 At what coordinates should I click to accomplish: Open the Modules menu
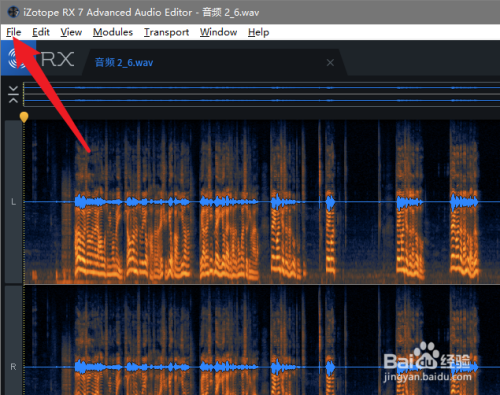(x=113, y=32)
